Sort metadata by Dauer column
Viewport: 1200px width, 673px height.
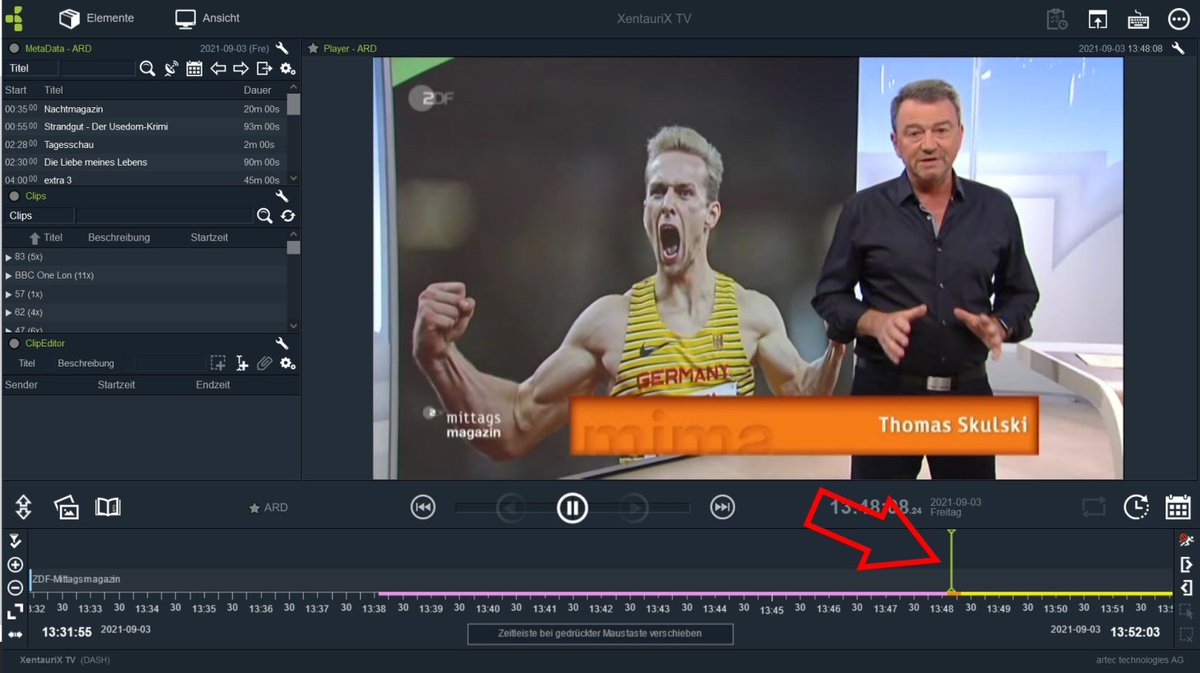coord(257,90)
